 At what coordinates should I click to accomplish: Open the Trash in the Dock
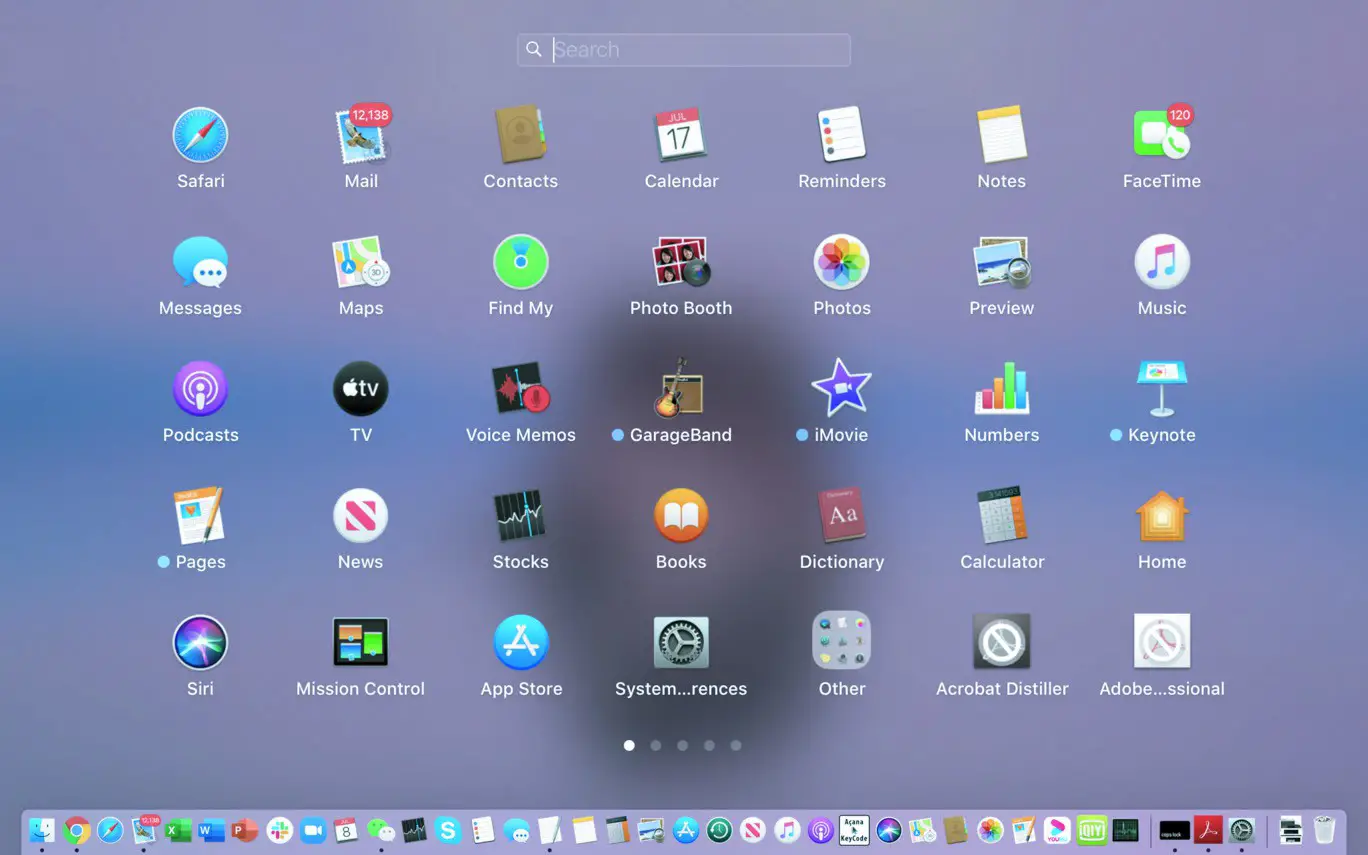1325,830
